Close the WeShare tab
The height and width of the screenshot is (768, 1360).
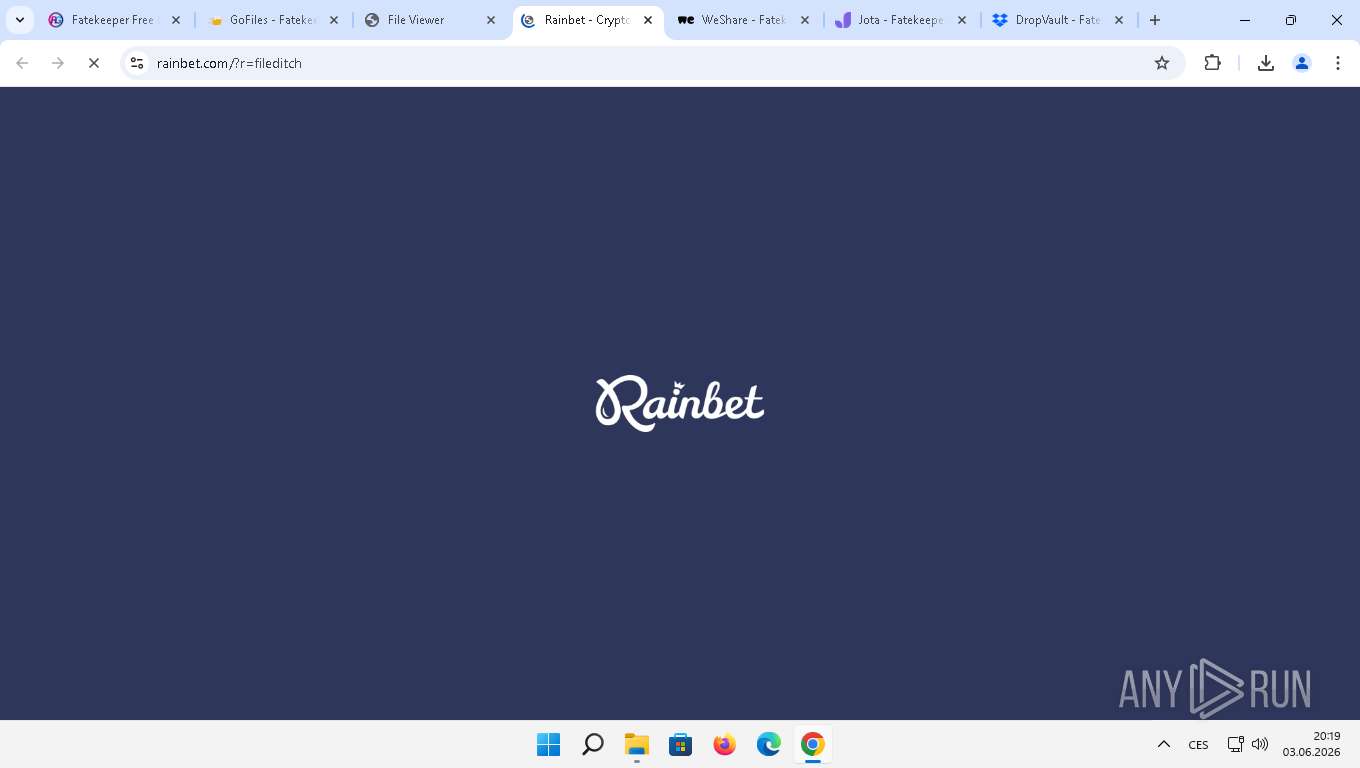(805, 20)
